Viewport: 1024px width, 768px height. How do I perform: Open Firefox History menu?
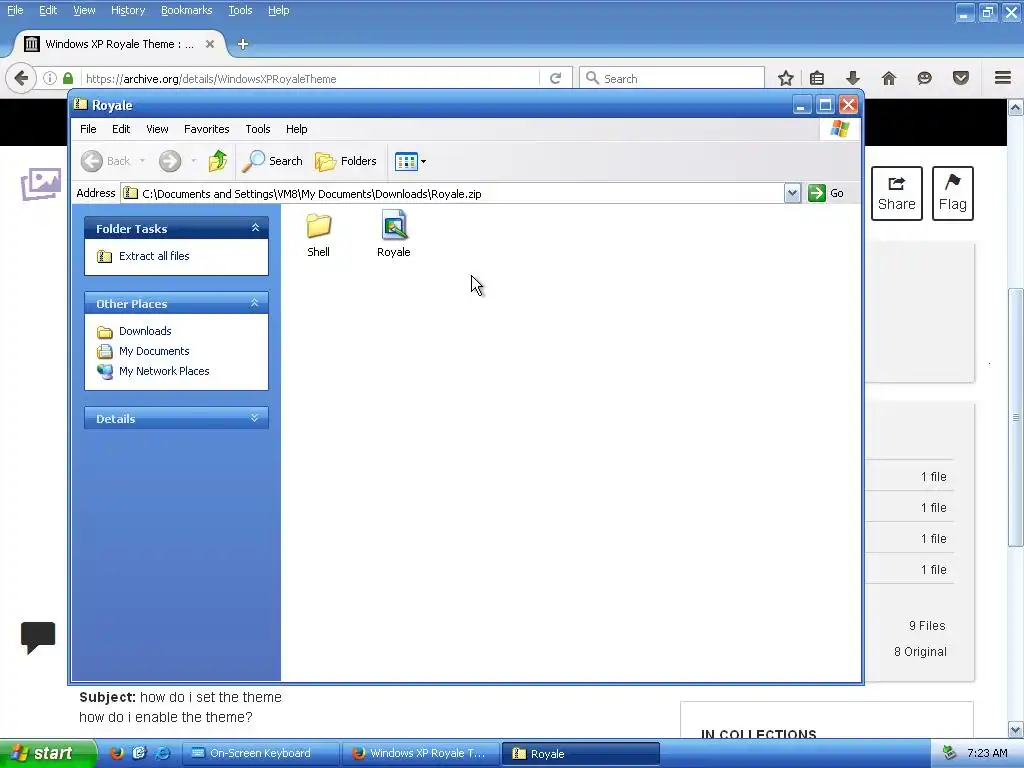tap(128, 10)
